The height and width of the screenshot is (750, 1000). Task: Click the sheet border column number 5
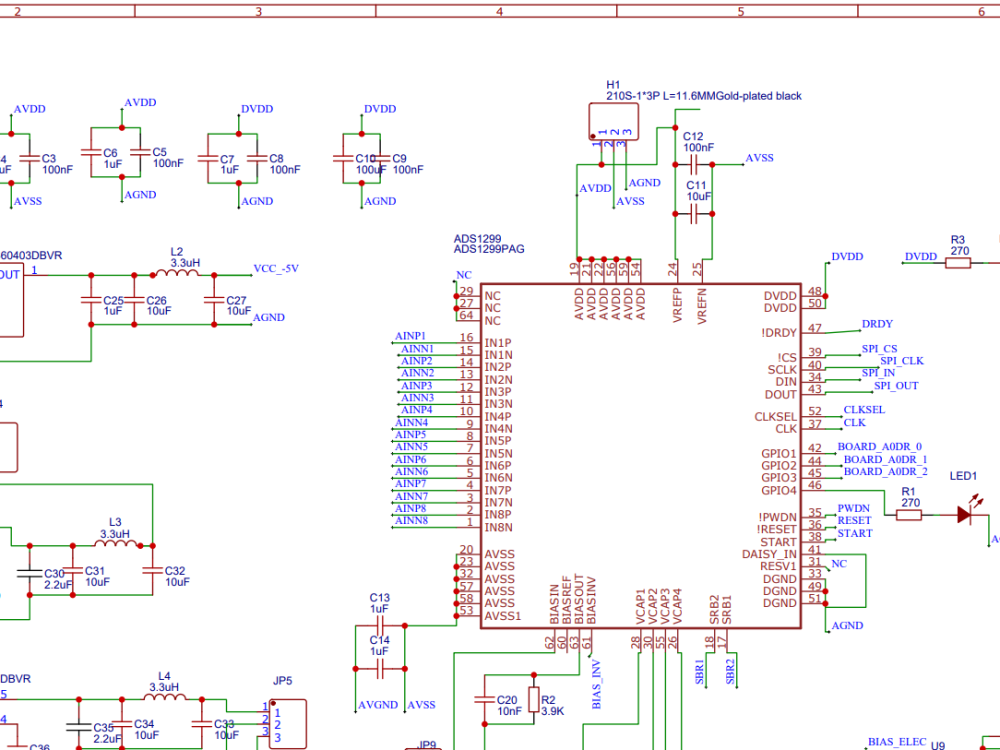pos(740,11)
